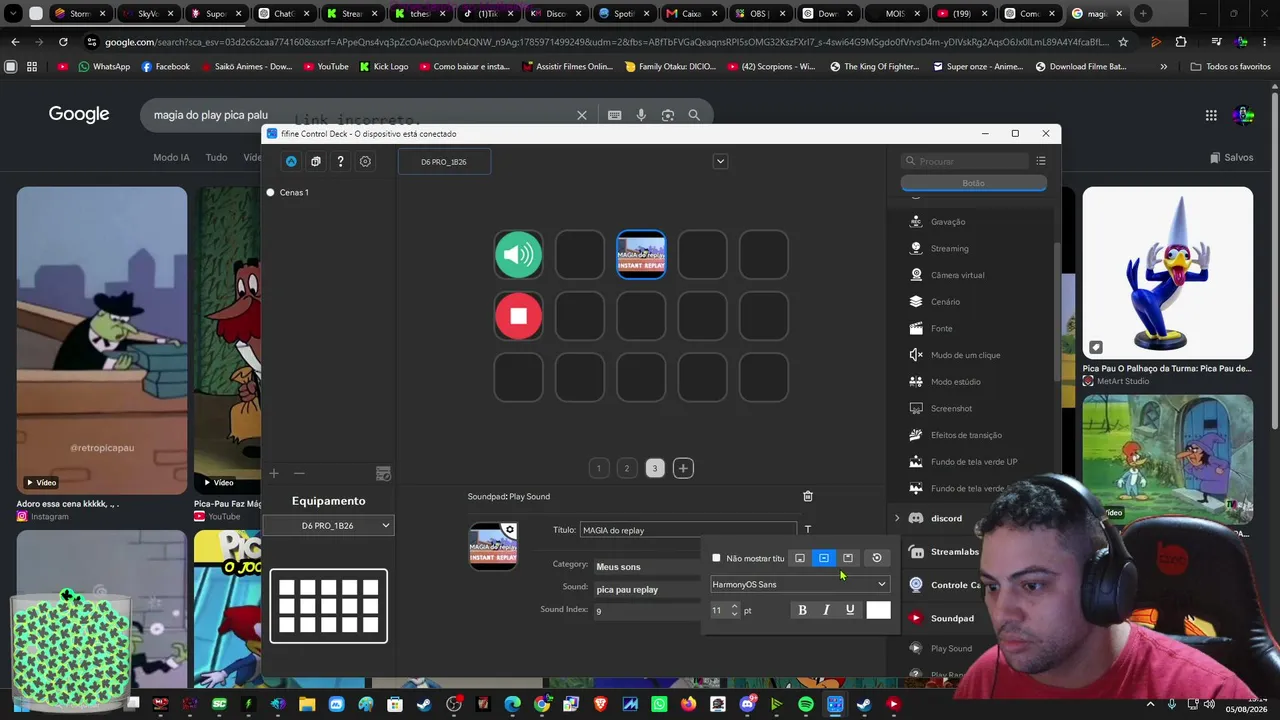Clear the Google search box with X
This screenshot has height=720, width=1280.
[582, 115]
